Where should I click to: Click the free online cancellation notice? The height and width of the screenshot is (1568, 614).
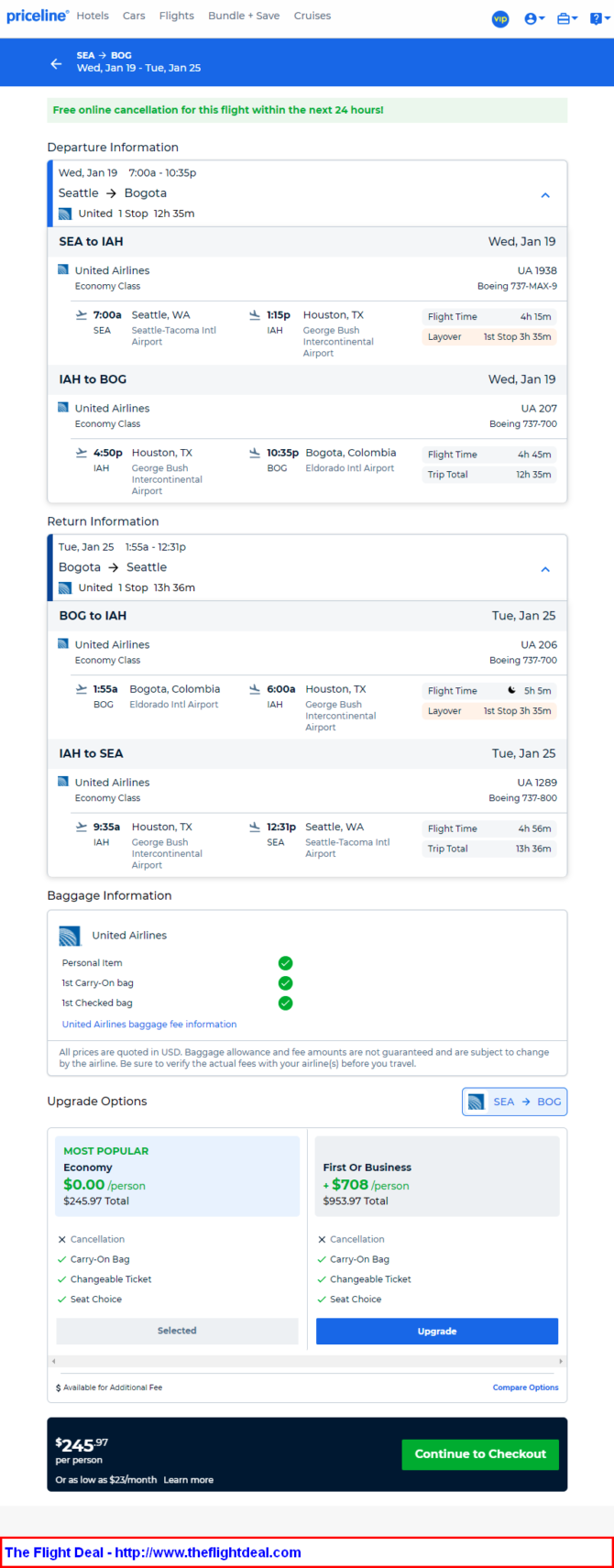(x=307, y=110)
